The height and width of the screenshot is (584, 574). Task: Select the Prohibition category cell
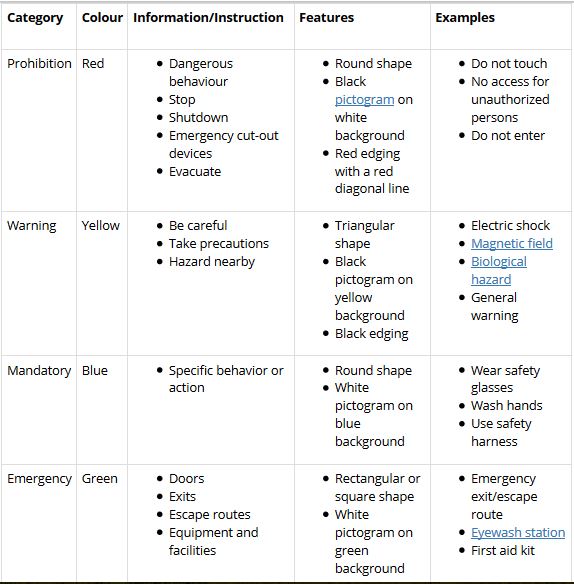(x=39, y=64)
